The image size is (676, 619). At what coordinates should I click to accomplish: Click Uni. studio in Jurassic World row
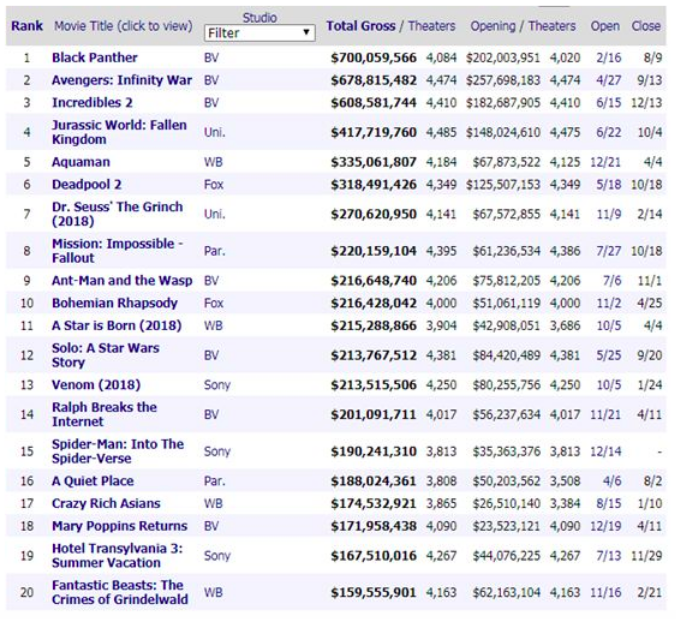[x=214, y=132]
